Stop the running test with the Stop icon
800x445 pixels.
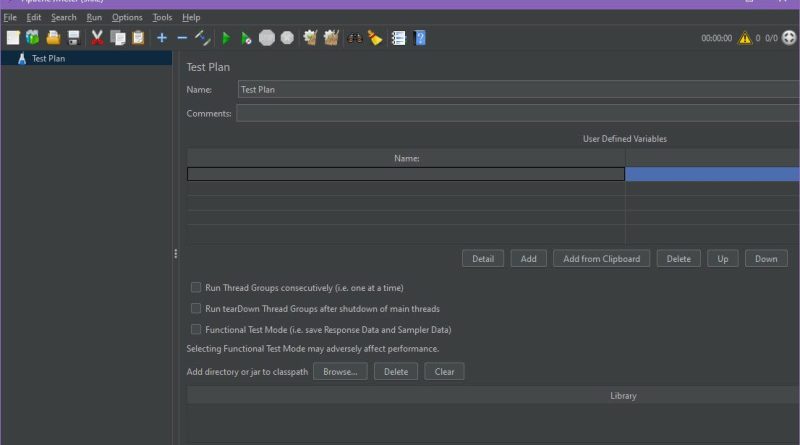coord(266,38)
